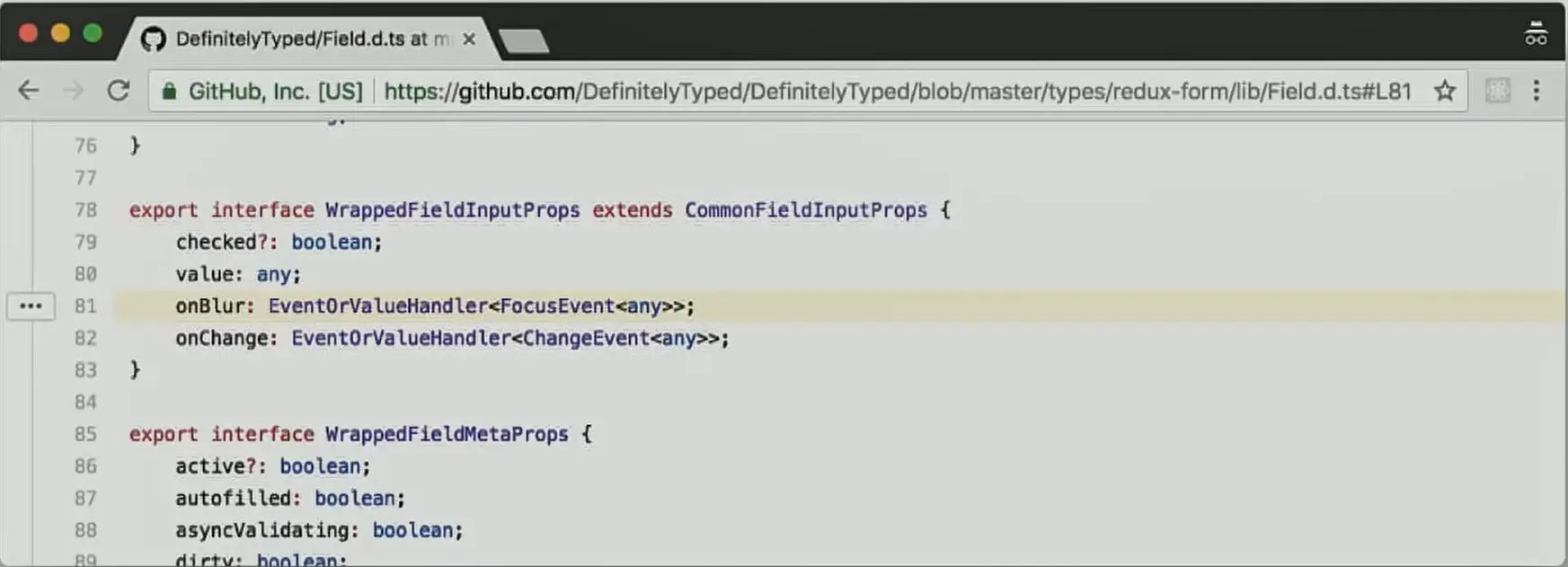Click line number 88
Viewport: 1568px width, 567px height.
(x=85, y=530)
